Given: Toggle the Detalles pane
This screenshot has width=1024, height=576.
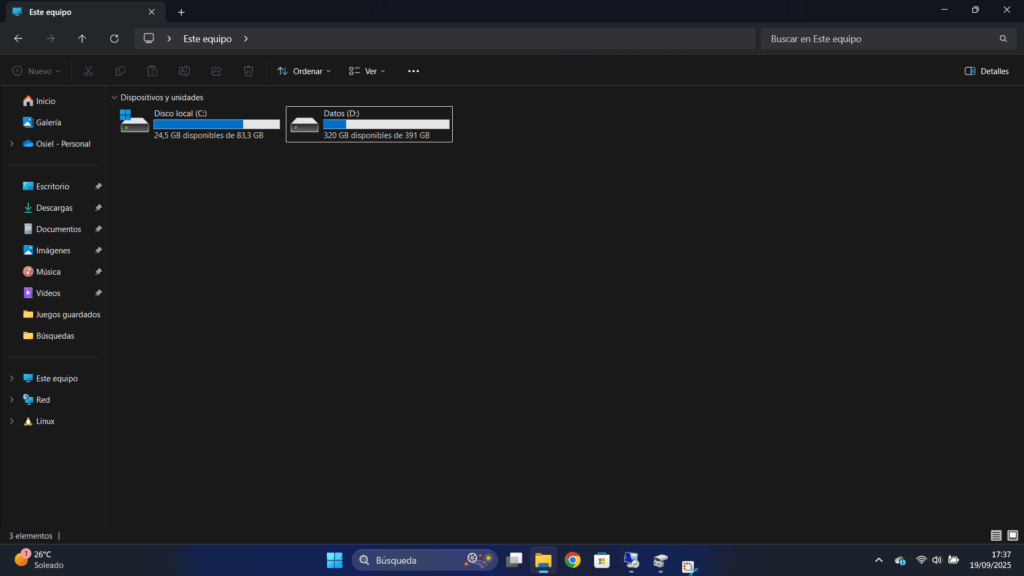Looking at the screenshot, I should pyautogui.click(x=984, y=71).
